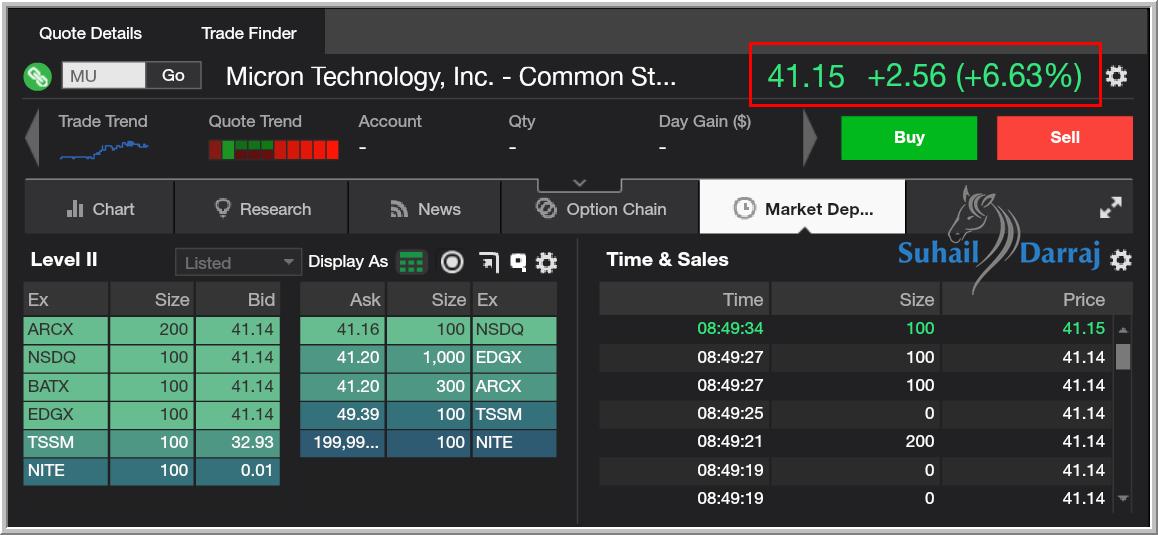Viewport: 1158px width, 535px height.
Task: Click the Level II arrow-to-corner icon
Action: pos(488,262)
